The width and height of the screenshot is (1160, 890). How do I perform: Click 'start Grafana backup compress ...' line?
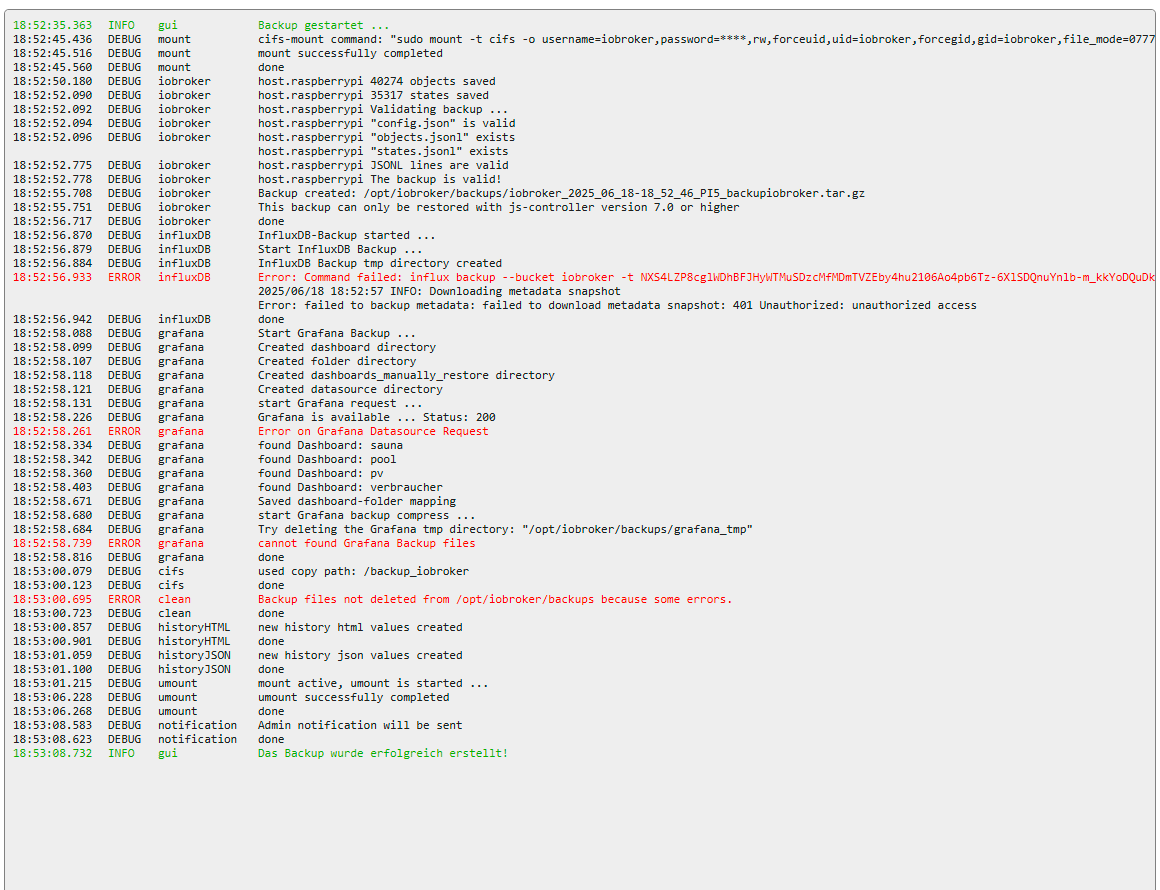tap(366, 517)
